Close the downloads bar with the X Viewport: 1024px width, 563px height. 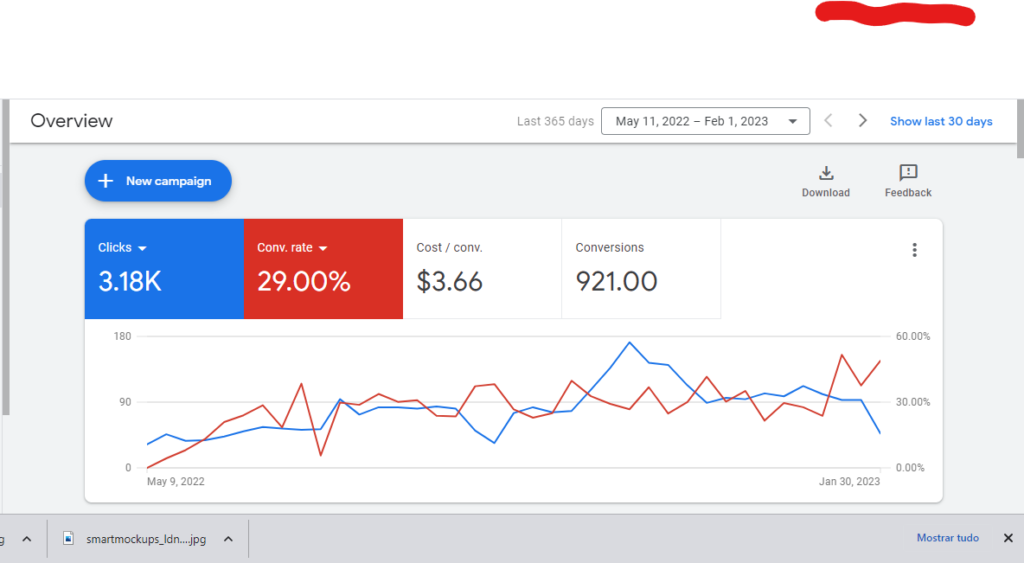coord(1007,538)
